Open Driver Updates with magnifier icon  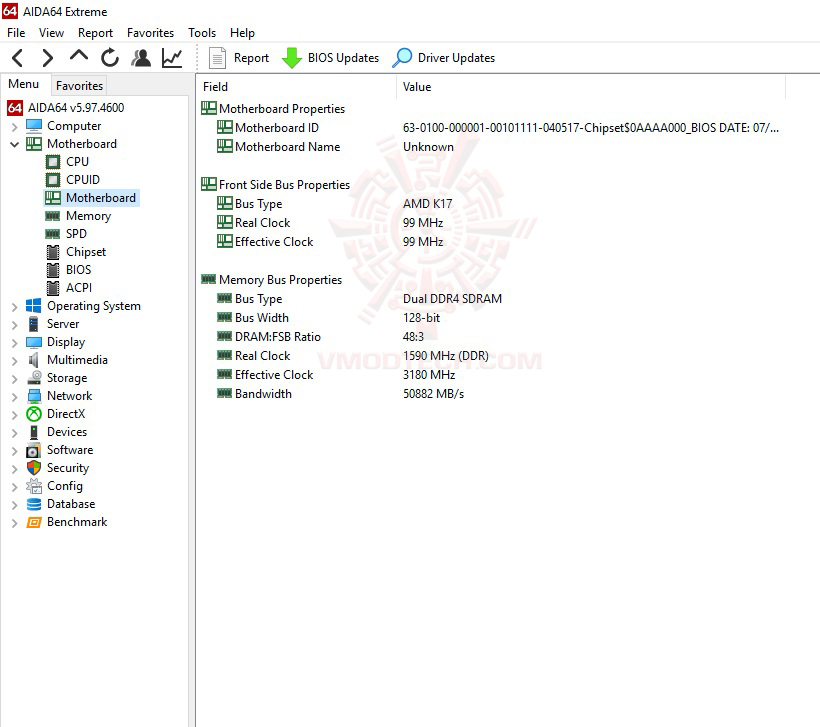(444, 58)
